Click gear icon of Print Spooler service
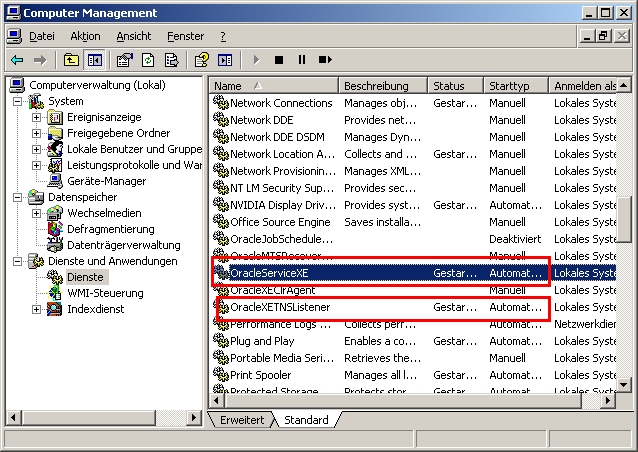 [x=221, y=375]
